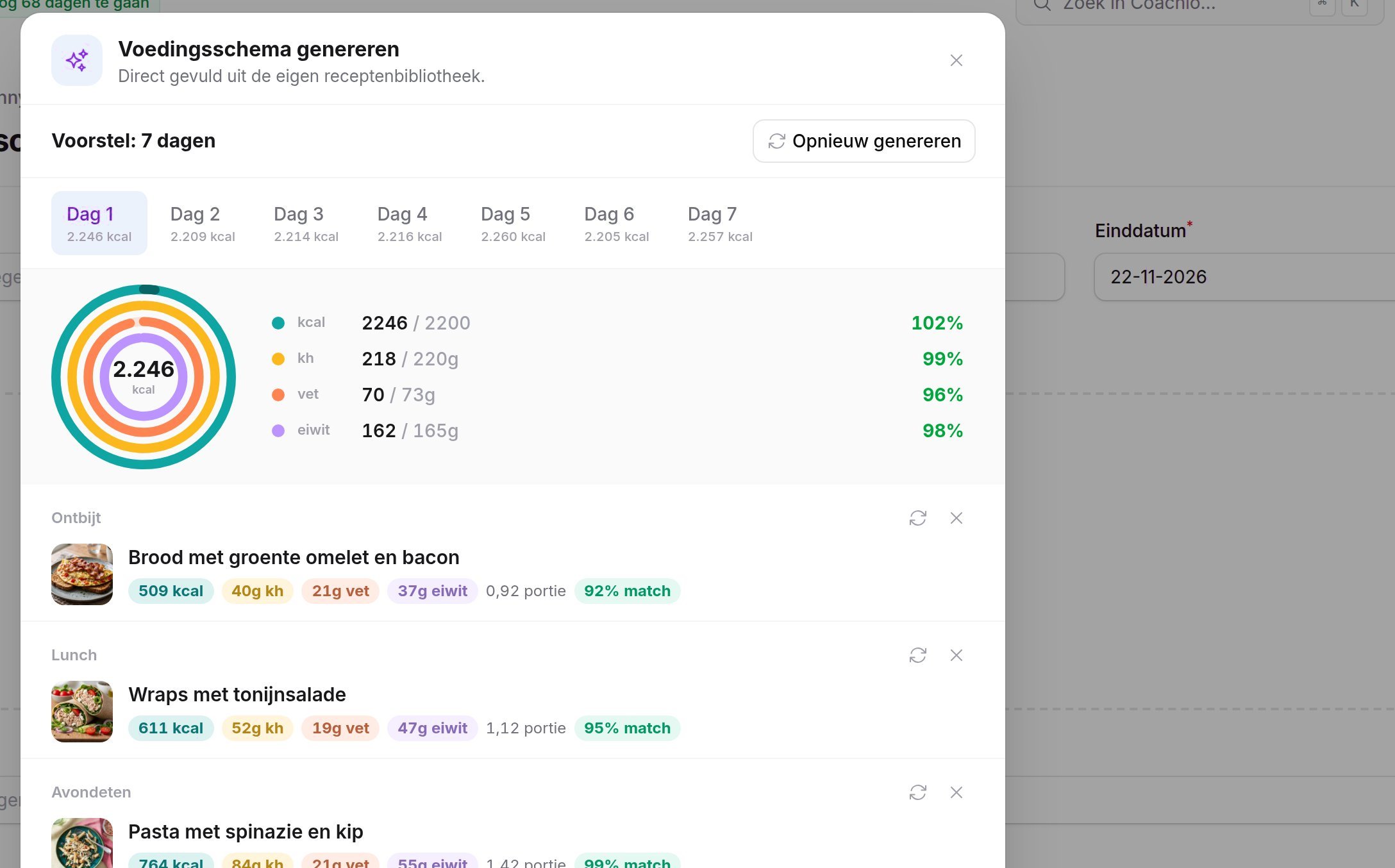Image resolution: width=1395 pixels, height=868 pixels.
Task: Open the Dag 4 tab
Action: pyautogui.click(x=410, y=223)
